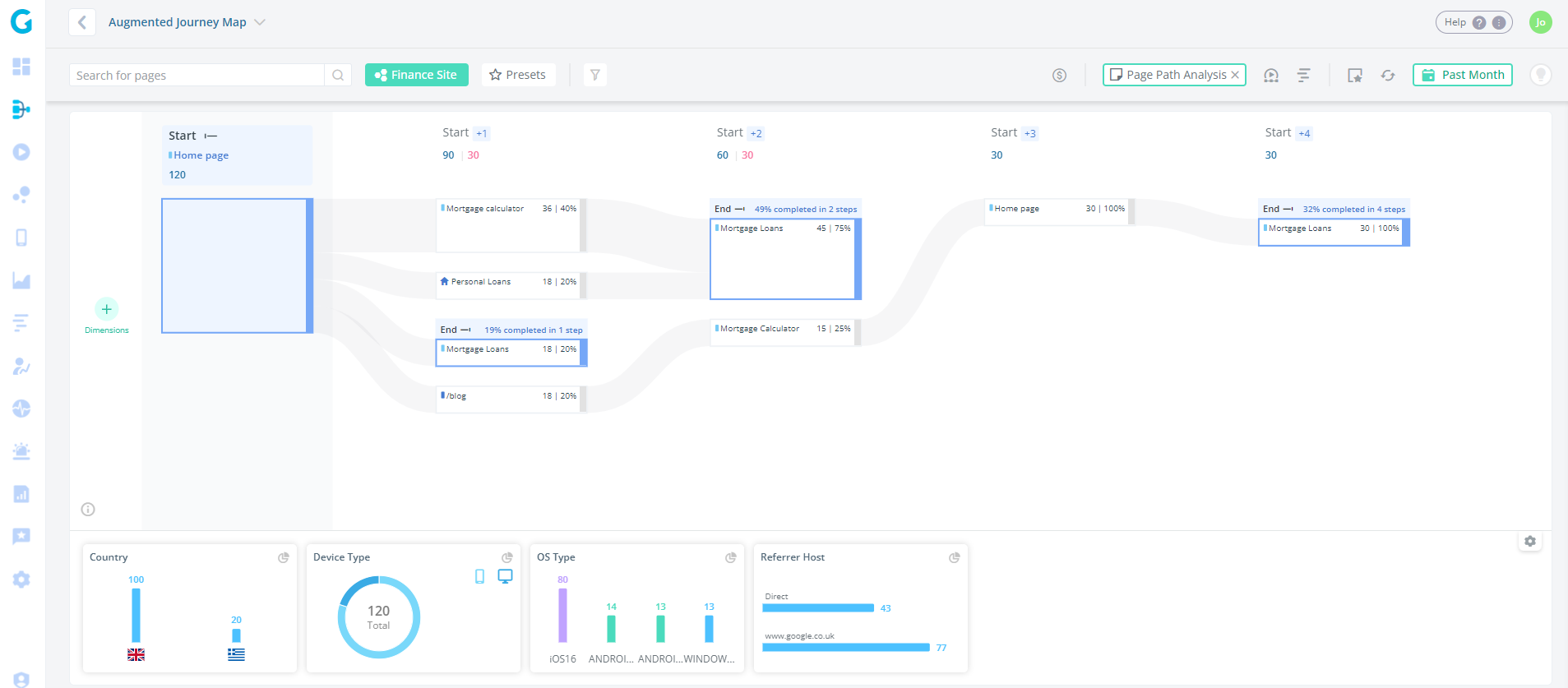The width and height of the screenshot is (1568, 688).
Task: Toggle pie chart view on the Country card
Action: tap(284, 557)
